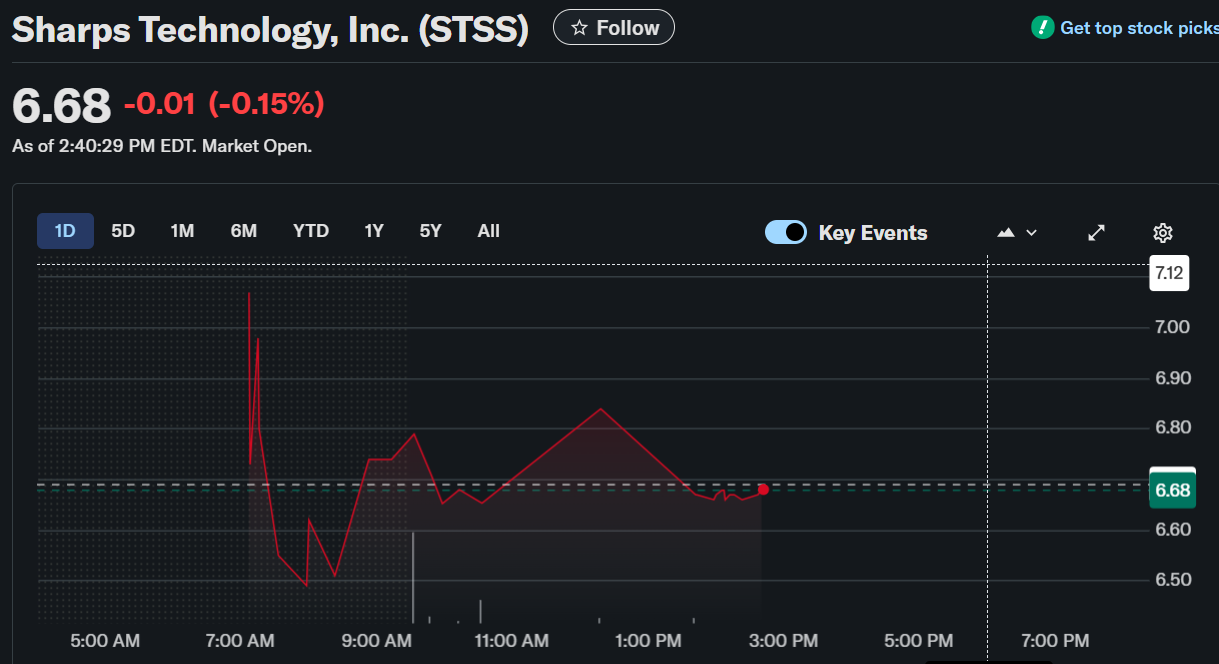The height and width of the screenshot is (664, 1219).
Task: Select the 1M time range
Action: pyautogui.click(x=182, y=231)
